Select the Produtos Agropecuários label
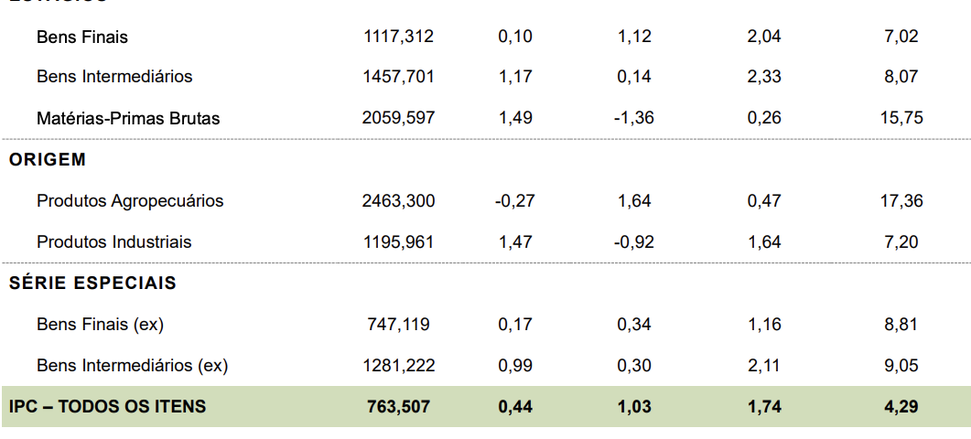The width and height of the screenshot is (971, 439). click(130, 201)
